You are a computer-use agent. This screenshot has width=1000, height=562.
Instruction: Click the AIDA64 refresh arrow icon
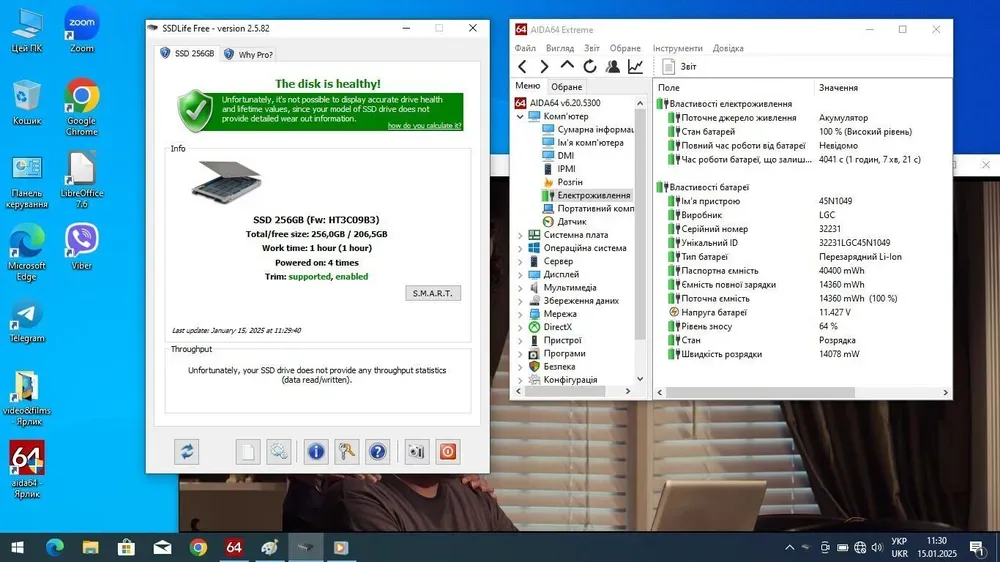[x=590, y=67]
